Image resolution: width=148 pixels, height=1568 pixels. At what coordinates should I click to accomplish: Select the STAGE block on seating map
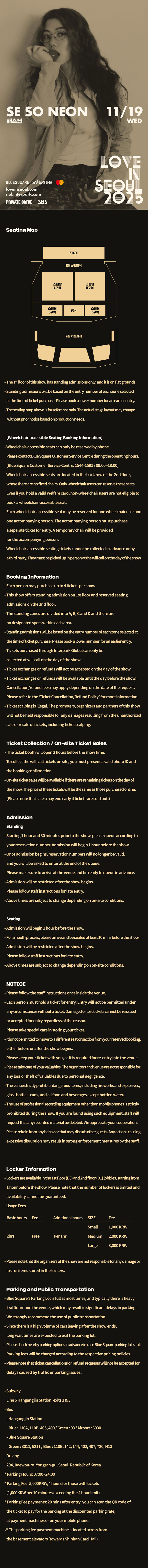[74, 253]
